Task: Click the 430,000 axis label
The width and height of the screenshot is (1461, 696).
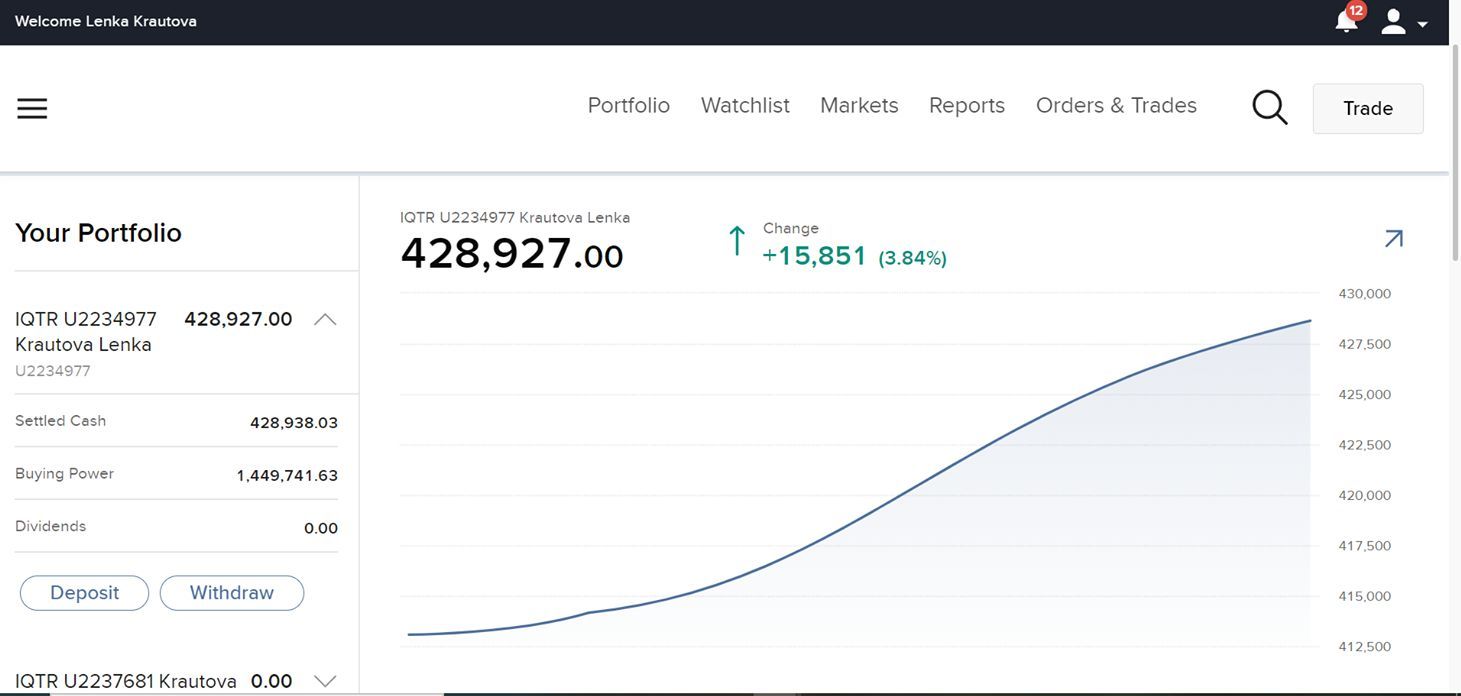Action: [1364, 294]
